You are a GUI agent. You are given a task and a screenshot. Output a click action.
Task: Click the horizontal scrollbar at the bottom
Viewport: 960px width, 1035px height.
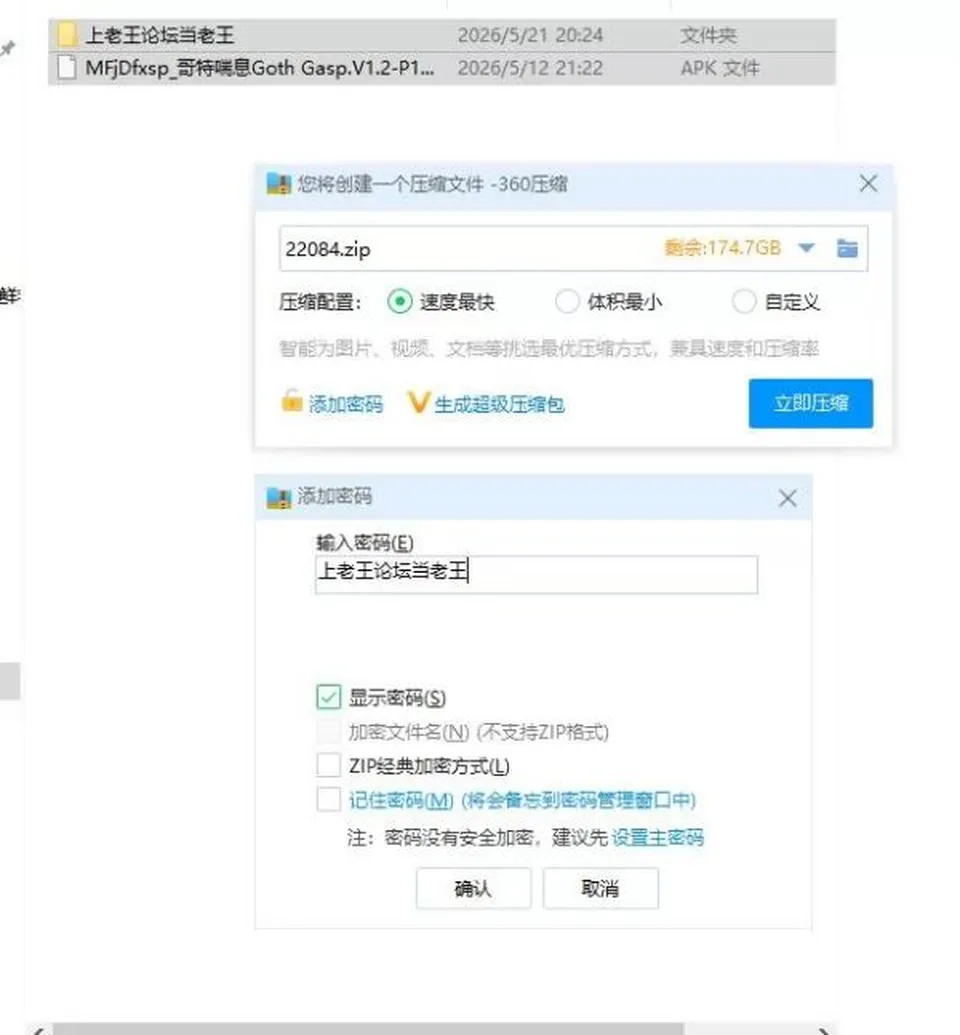click(369, 1029)
